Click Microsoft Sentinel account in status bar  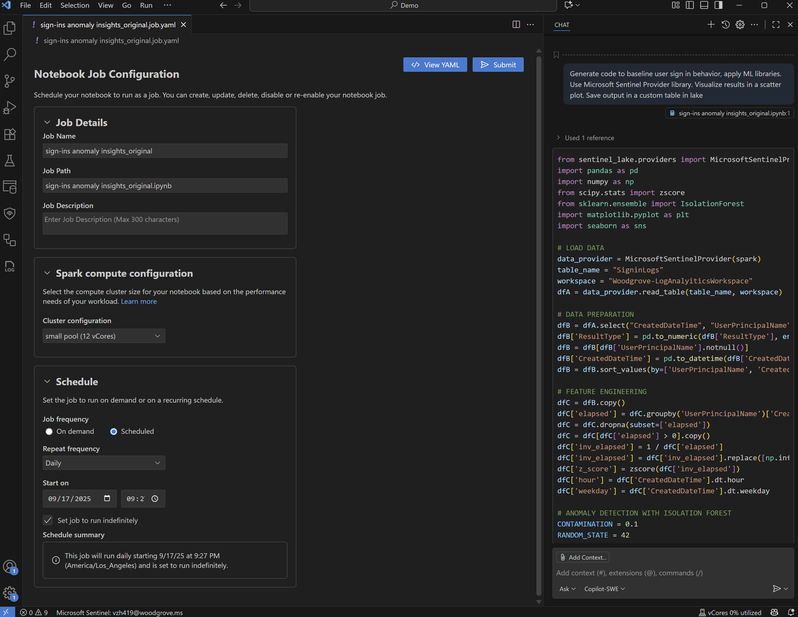click(119, 612)
